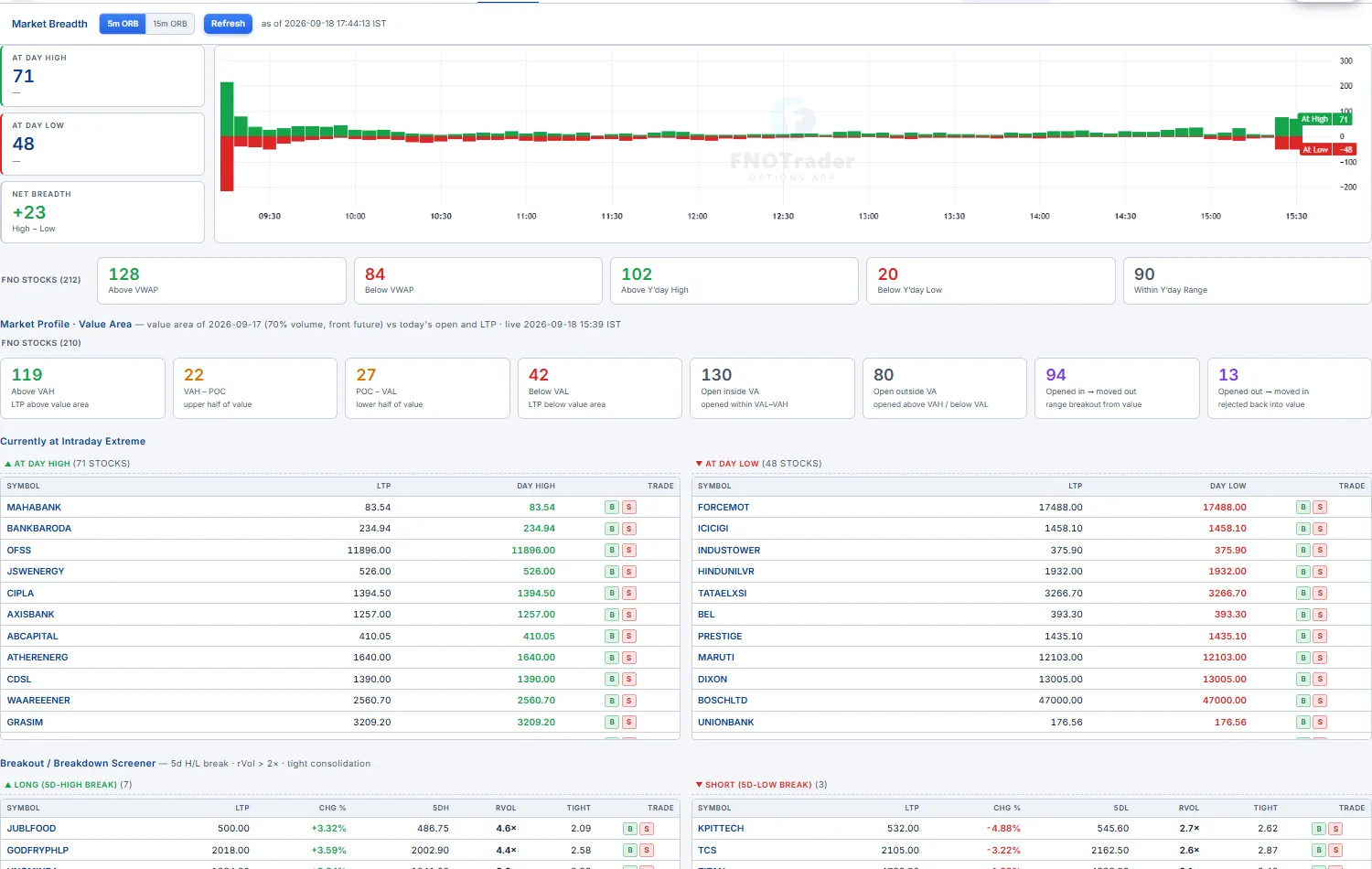Click the Refresh button
This screenshot has height=869, width=1372.
[228, 24]
